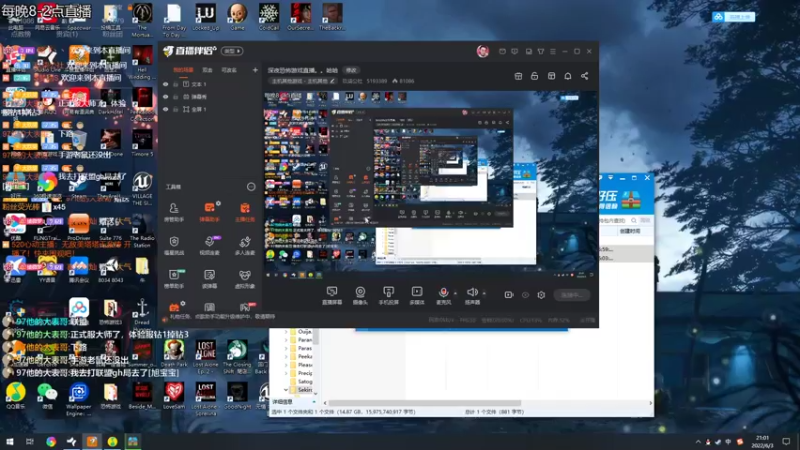Mute the 麦克风 microphone
800x450 pixels.
443,295
